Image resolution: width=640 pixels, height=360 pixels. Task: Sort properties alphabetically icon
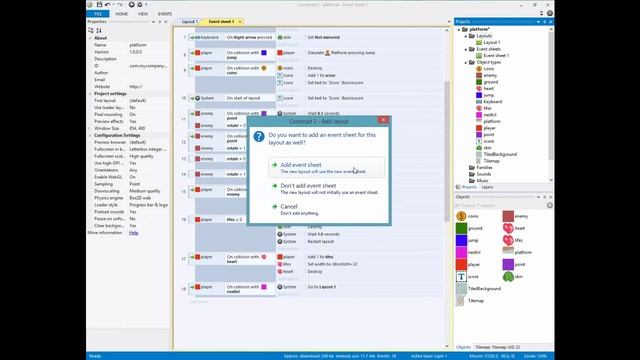[x=99, y=30]
